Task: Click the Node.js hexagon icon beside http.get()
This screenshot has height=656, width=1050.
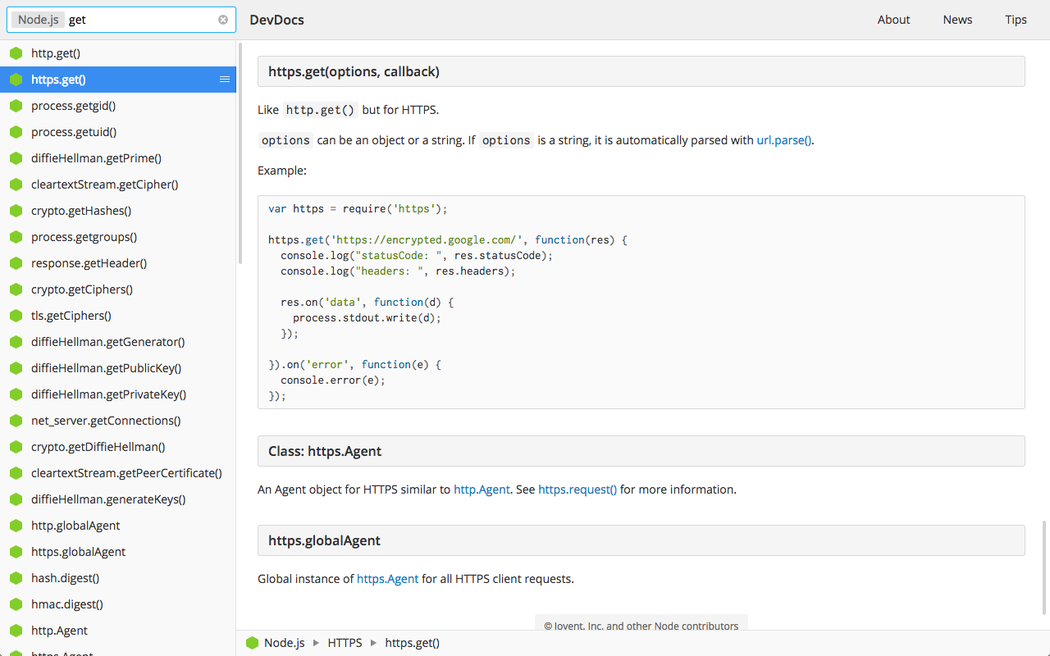Action: pyautogui.click(x=16, y=53)
